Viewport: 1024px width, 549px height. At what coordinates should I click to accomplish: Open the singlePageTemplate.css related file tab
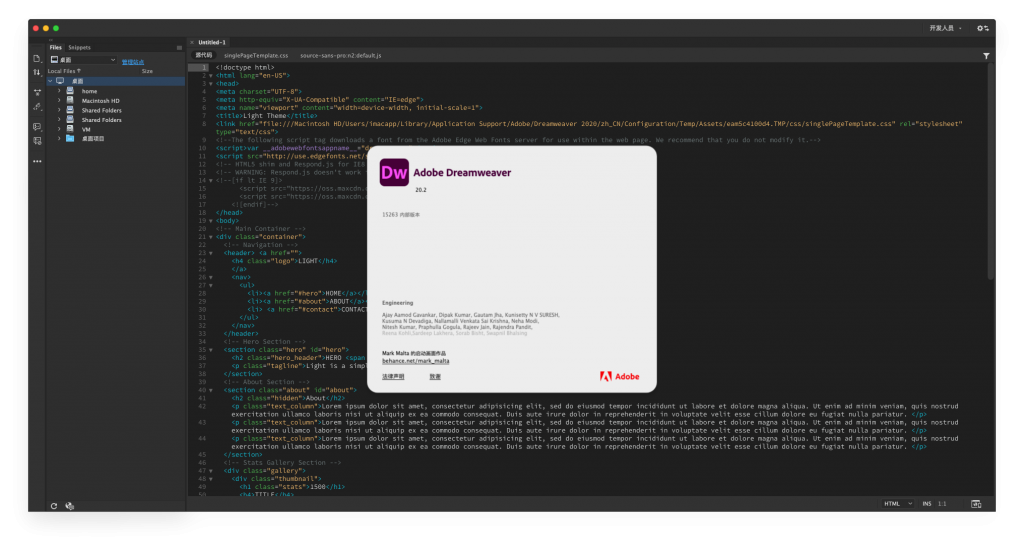256,55
